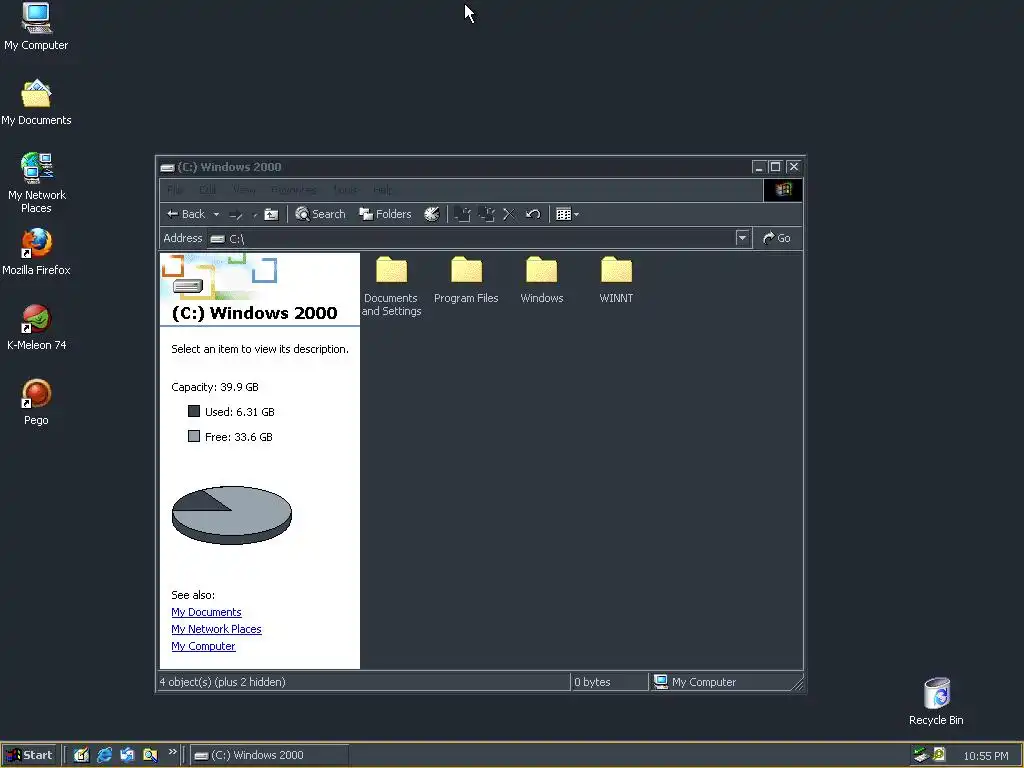Image resolution: width=1024 pixels, height=768 pixels.
Task: Open the Search pane
Action: [x=320, y=214]
